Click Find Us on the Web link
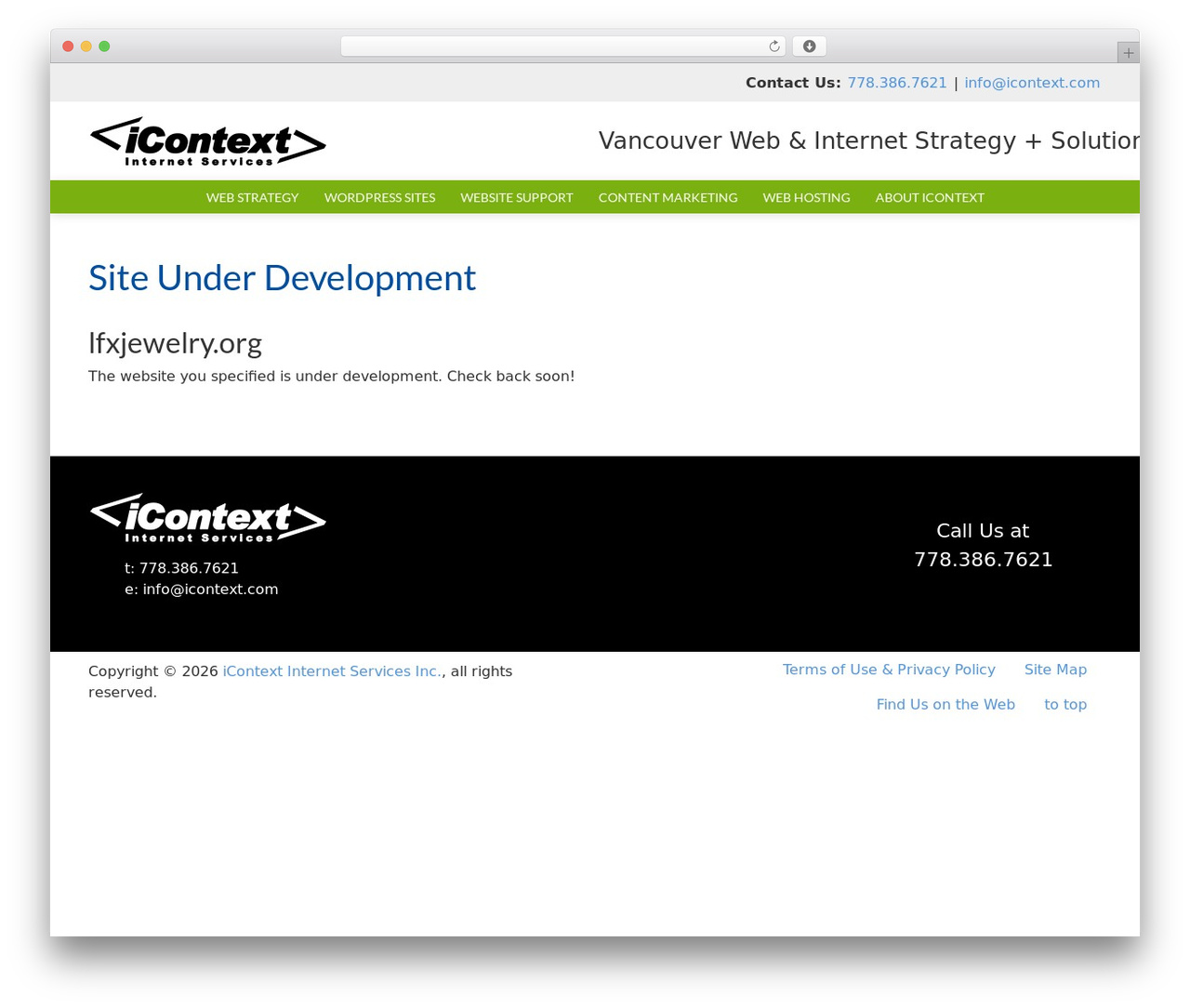 [x=945, y=705]
